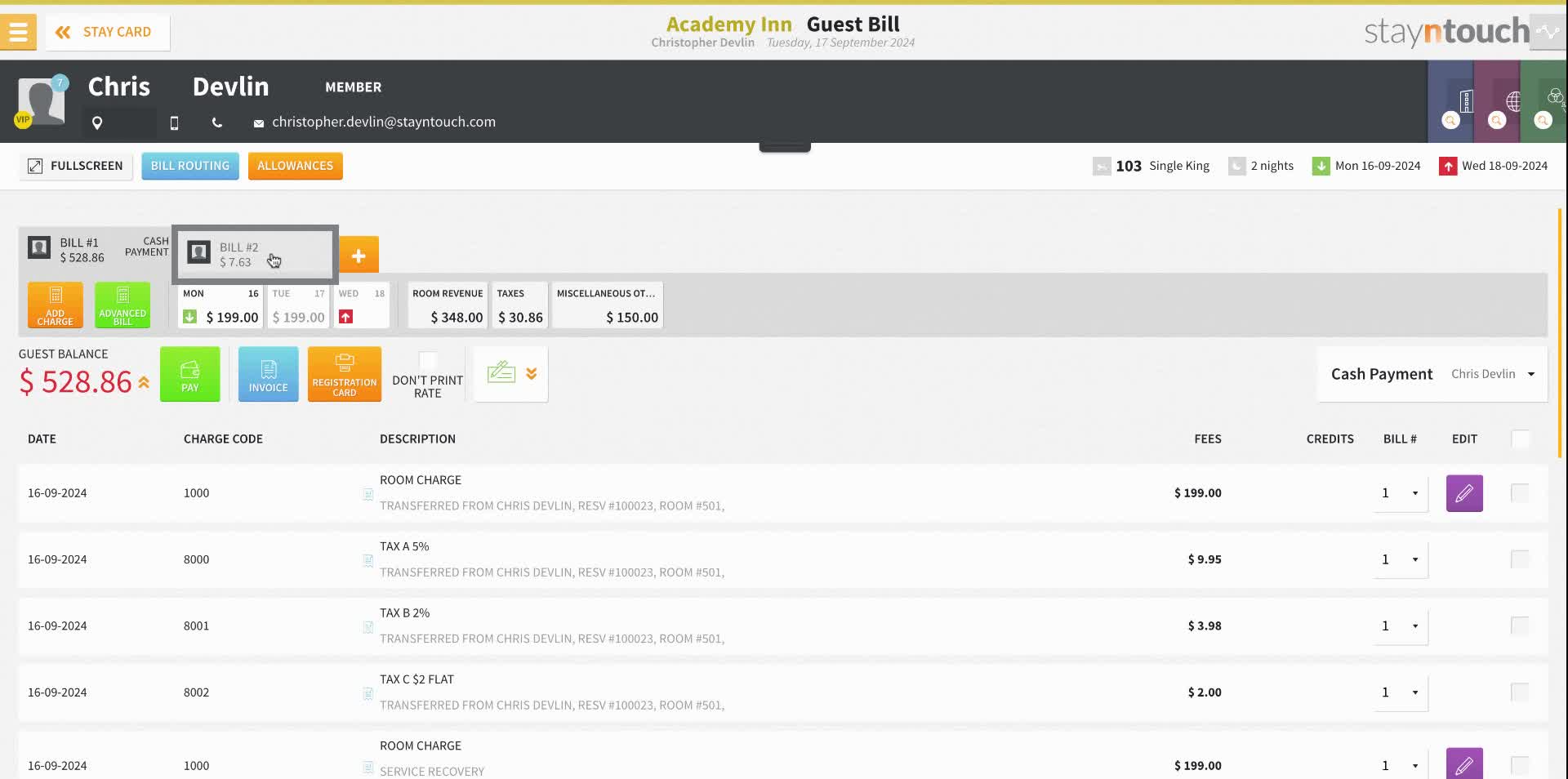Screen dimensions: 1568x779
Task: Open the hamburger main menu
Action: coord(18,32)
